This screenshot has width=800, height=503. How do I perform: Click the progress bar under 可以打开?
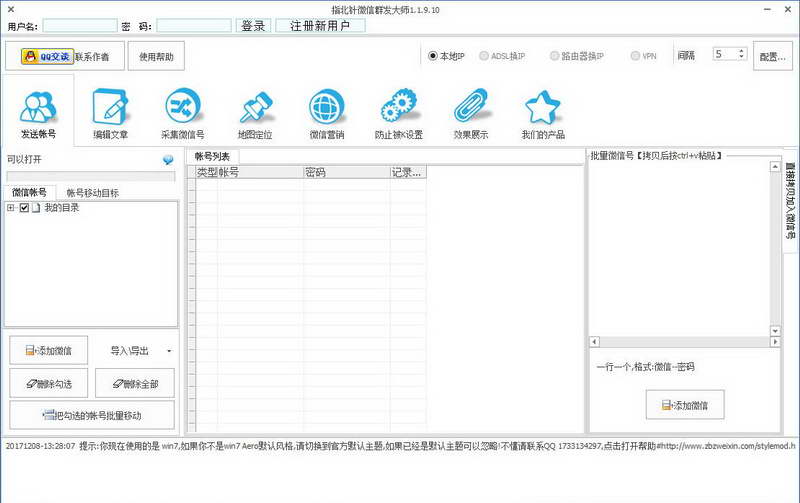click(91, 177)
